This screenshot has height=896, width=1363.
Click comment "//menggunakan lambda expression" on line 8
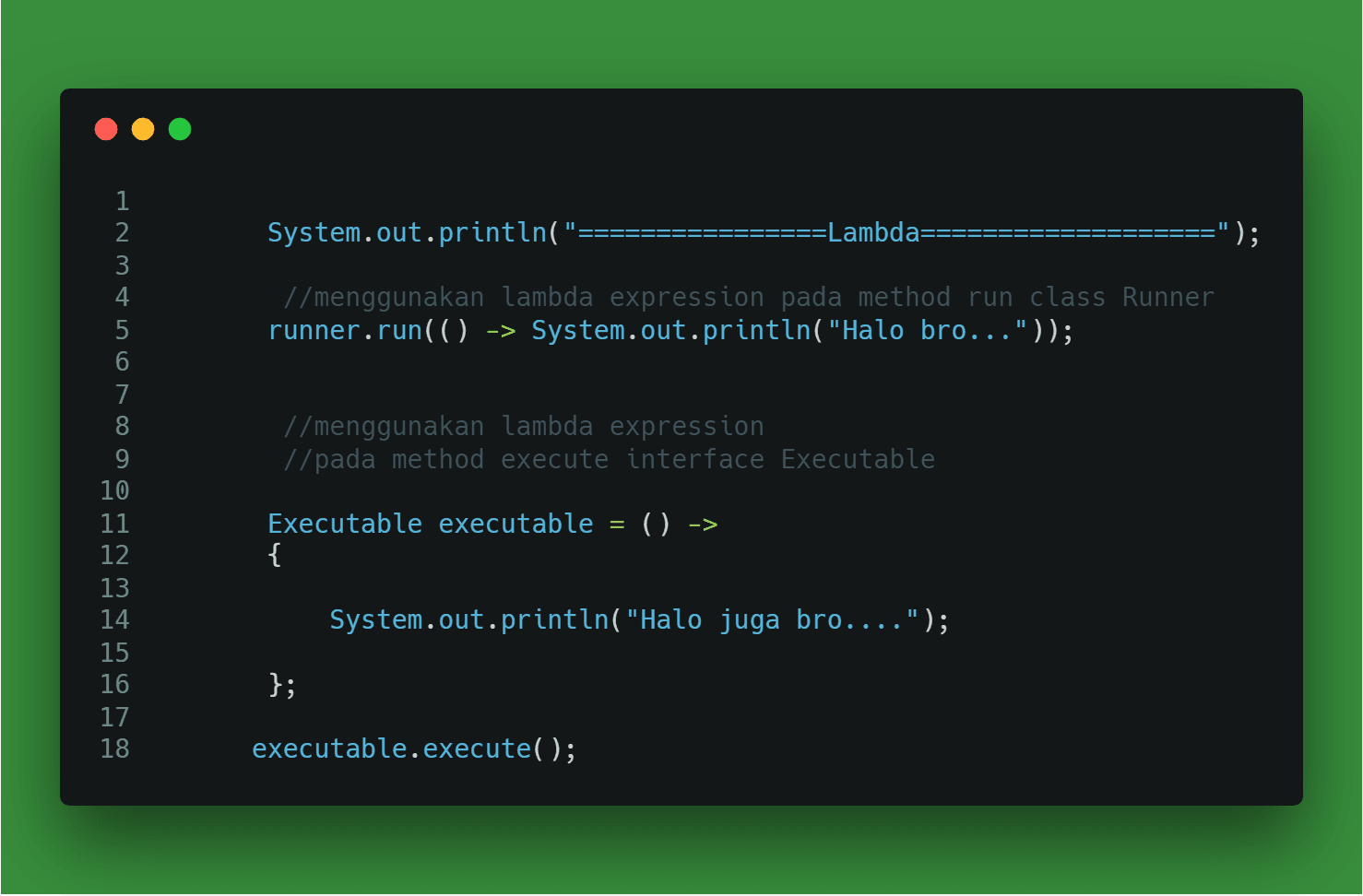(x=524, y=427)
